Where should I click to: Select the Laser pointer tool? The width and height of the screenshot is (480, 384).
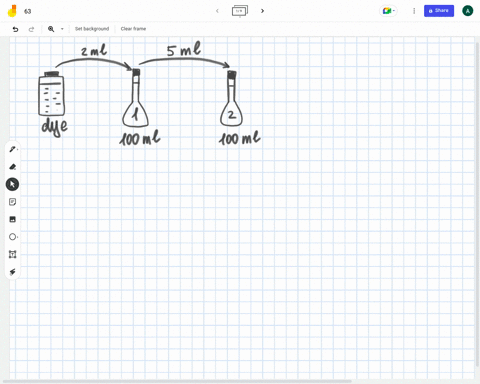(12, 272)
